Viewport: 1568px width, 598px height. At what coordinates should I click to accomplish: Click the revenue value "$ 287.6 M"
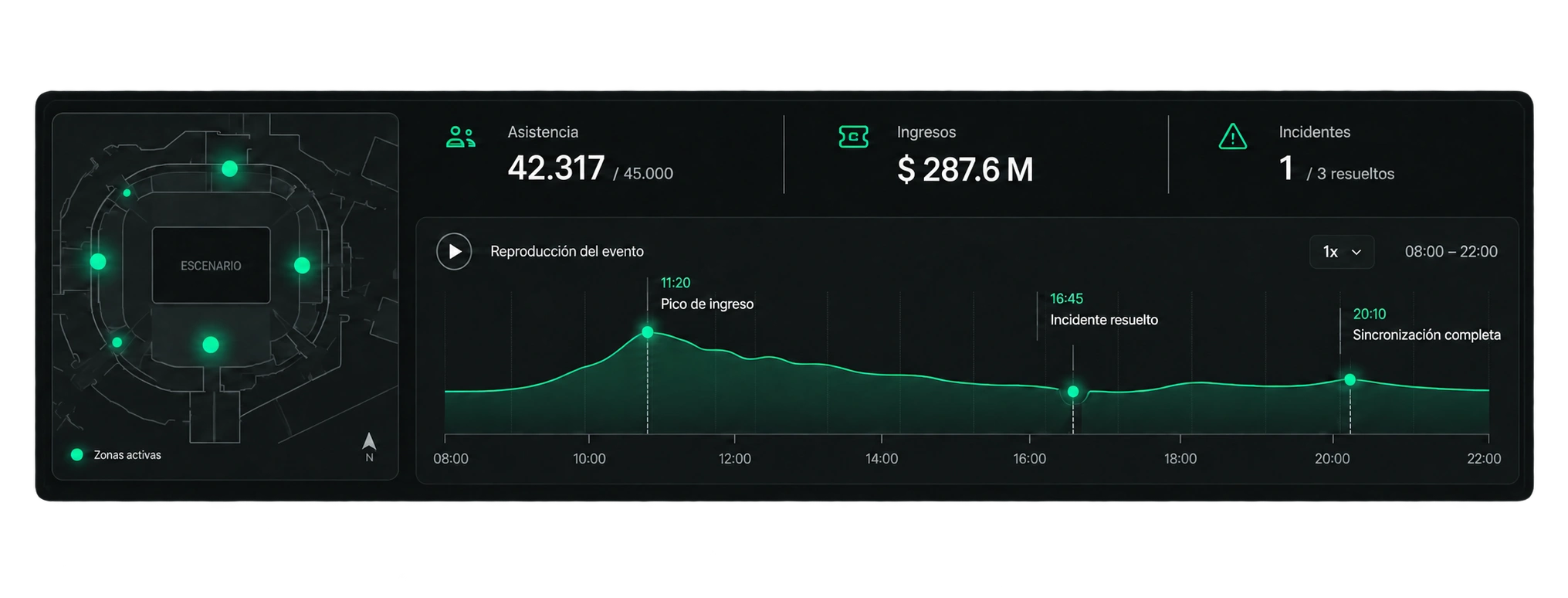coord(965,169)
